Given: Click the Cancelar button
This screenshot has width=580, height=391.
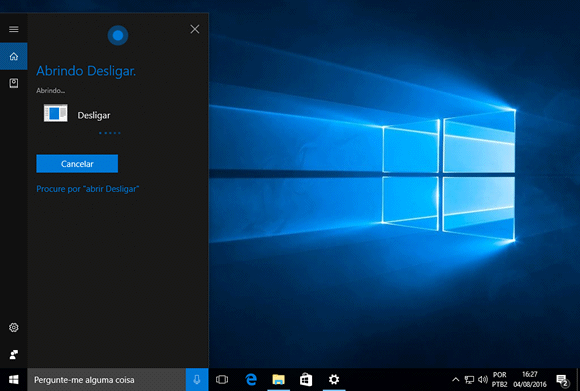Looking at the screenshot, I should tap(77, 164).
